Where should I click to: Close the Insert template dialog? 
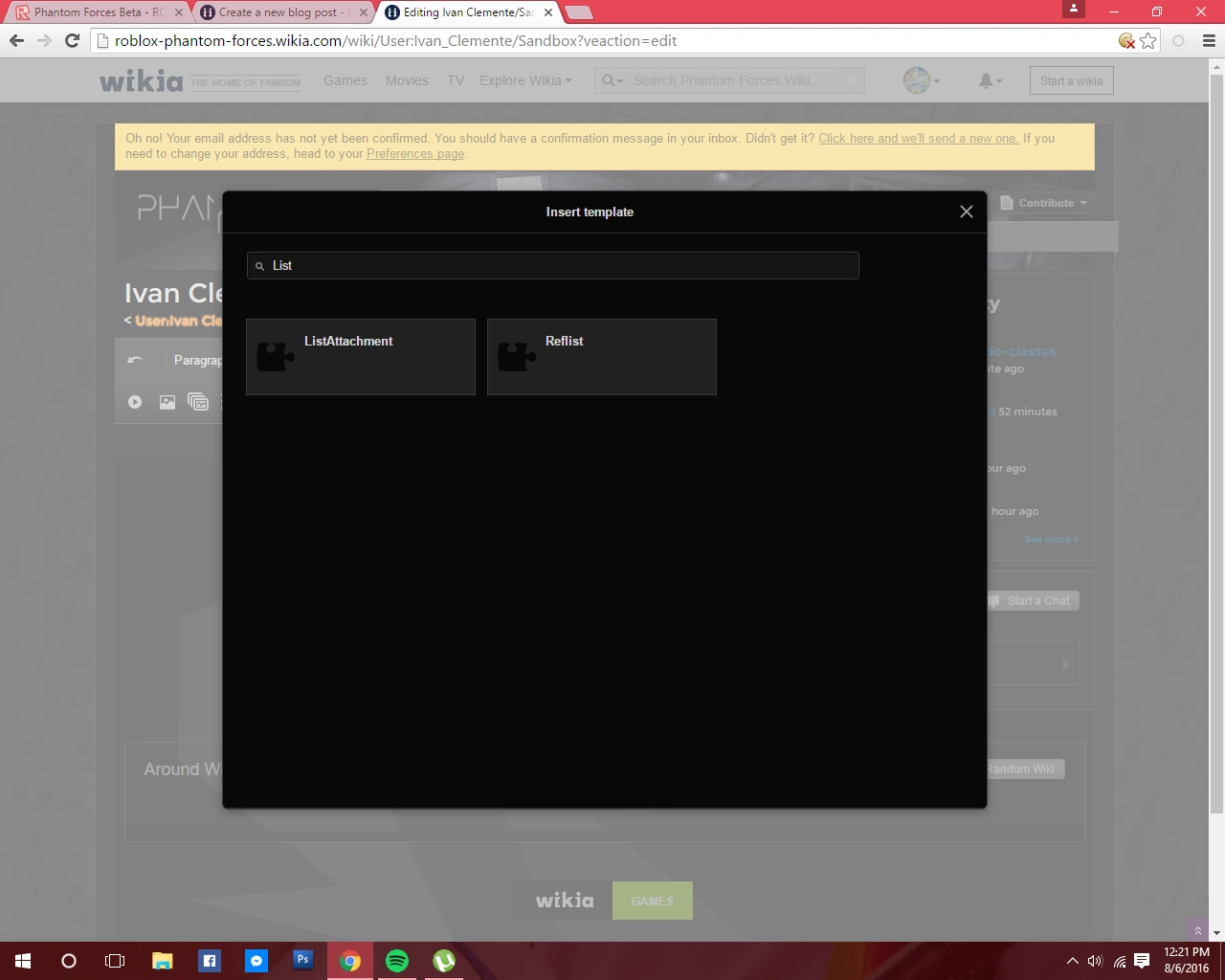click(967, 212)
